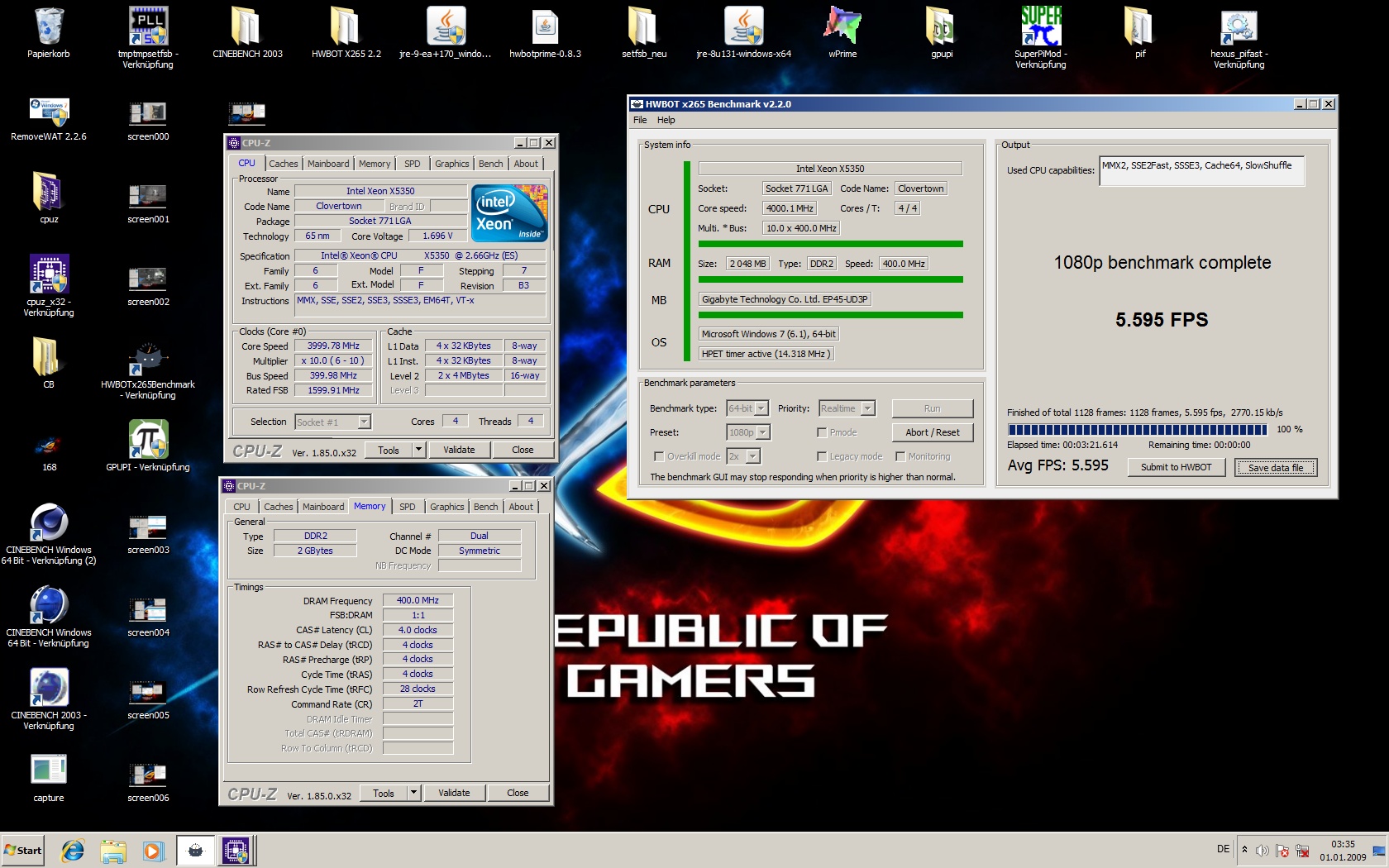The width and height of the screenshot is (1389, 868).
Task: Open setfsb_neu folder icon
Action: pyautogui.click(x=644, y=26)
